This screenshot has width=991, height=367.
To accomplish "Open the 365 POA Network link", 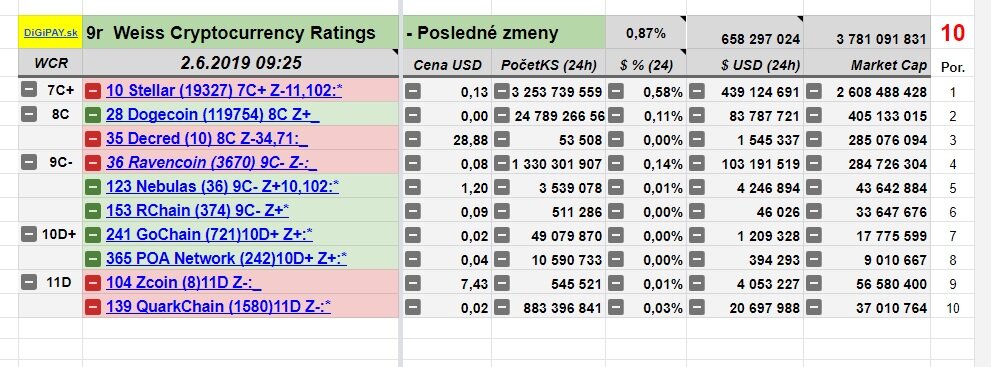I will tap(226, 259).
